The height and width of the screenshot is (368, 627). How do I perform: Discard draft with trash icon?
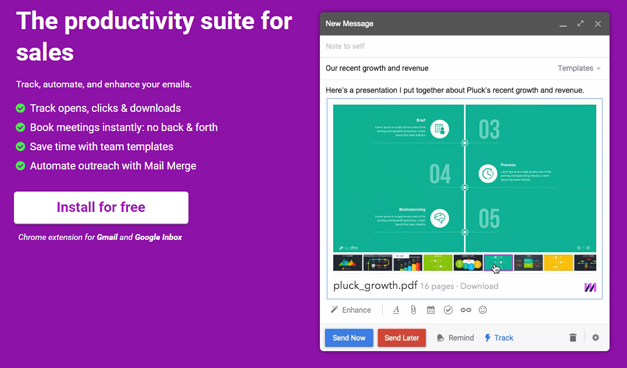573,338
